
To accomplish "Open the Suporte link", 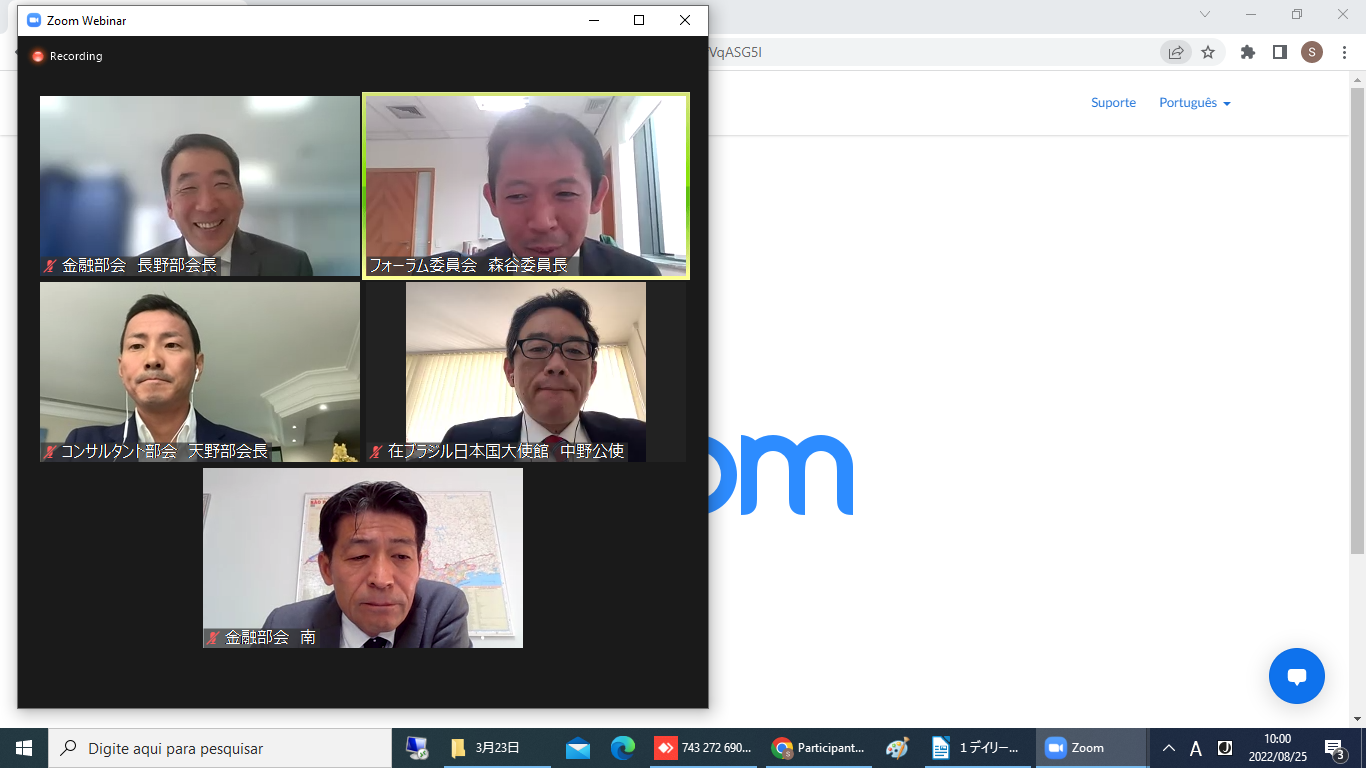I will pyautogui.click(x=1113, y=103).
